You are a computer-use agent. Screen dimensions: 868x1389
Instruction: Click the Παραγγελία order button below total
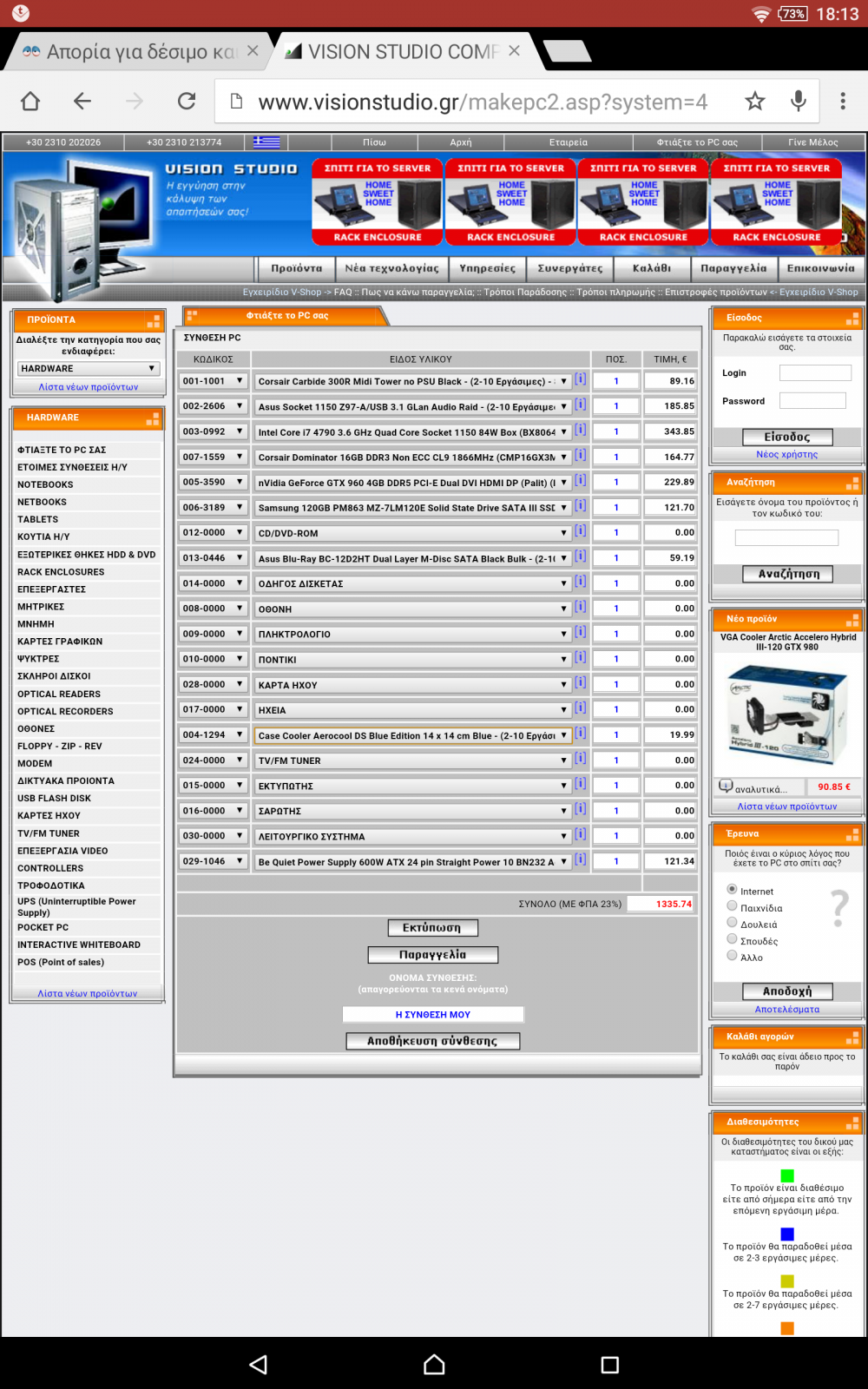433,955
